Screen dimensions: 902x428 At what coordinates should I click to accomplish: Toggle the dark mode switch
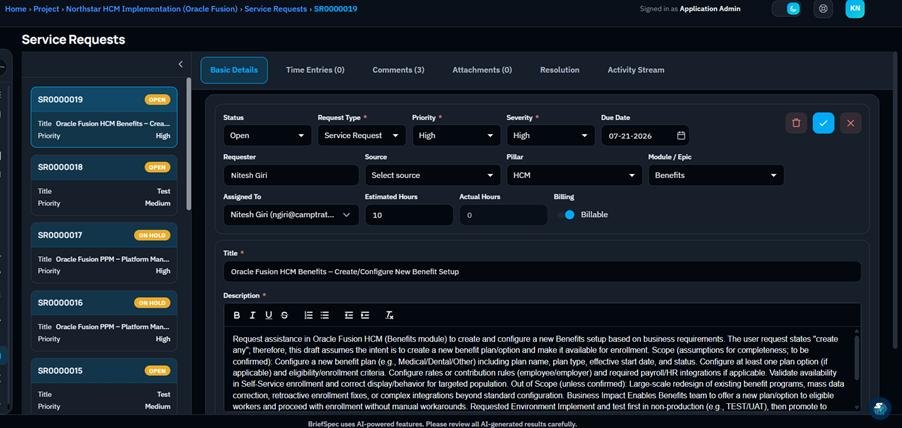(786, 9)
